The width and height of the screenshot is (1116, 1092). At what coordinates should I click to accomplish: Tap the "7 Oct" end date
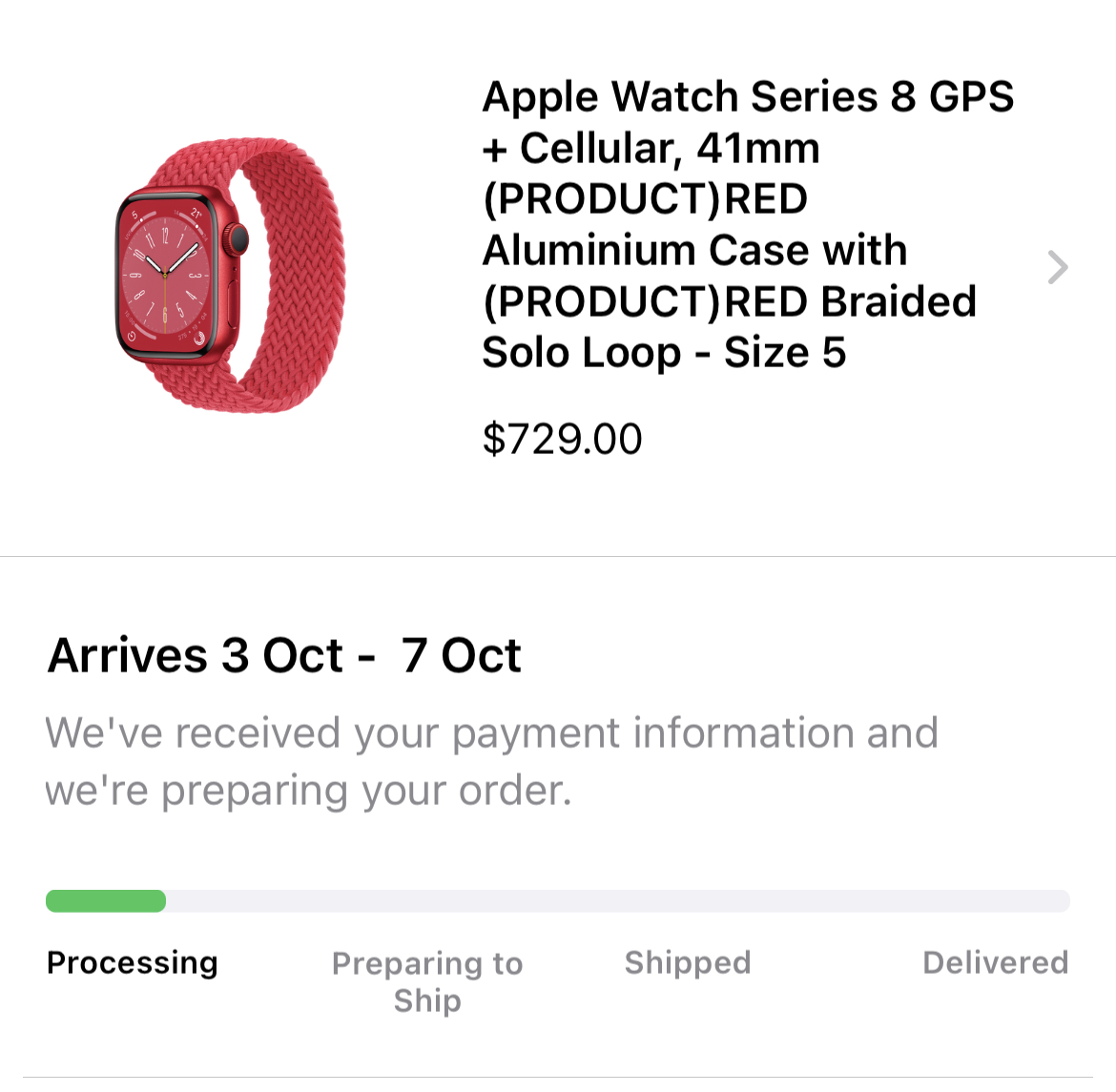tap(462, 656)
